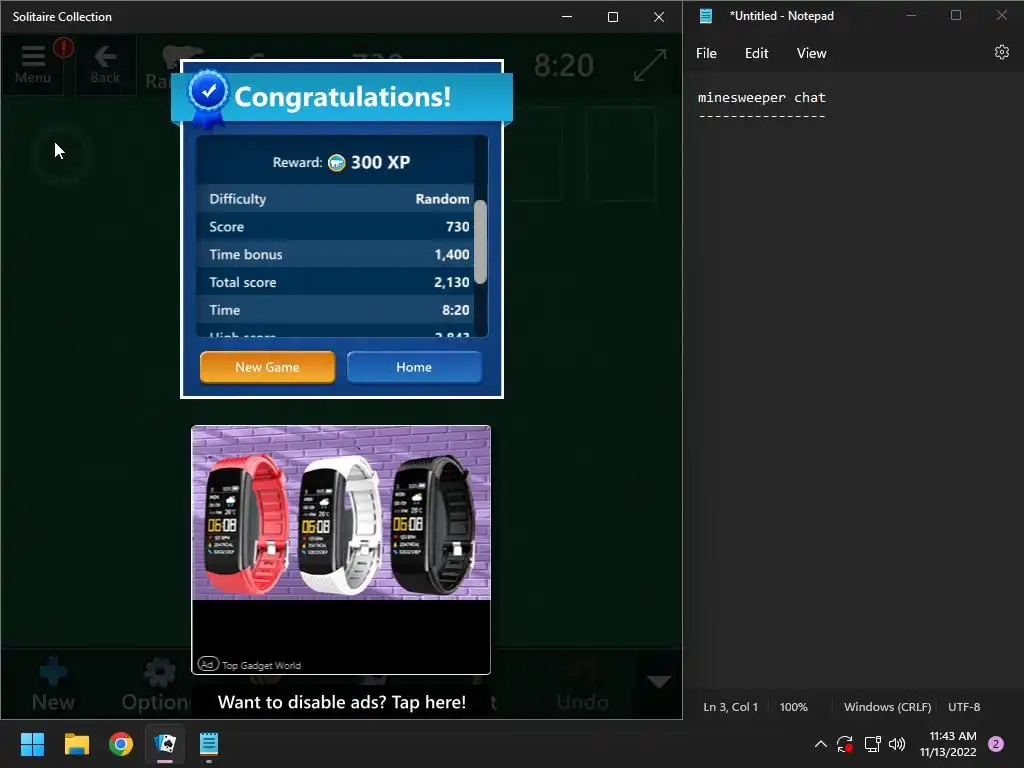This screenshot has height=768, width=1024.
Task: Click UTF-8 encoding in the status bar
Action: pyautogui.click(x=964, y=707)
